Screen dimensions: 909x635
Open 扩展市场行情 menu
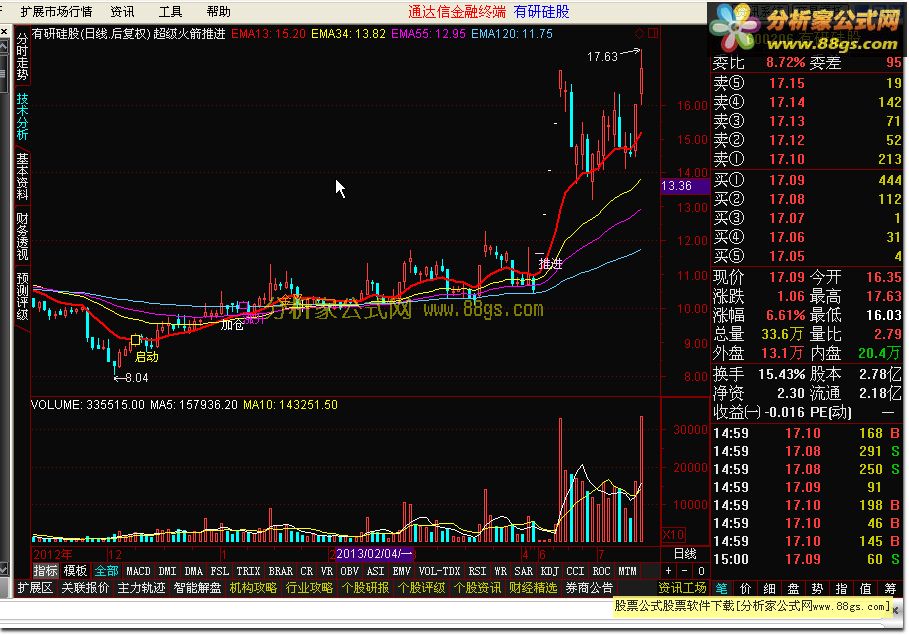point(56,12)
